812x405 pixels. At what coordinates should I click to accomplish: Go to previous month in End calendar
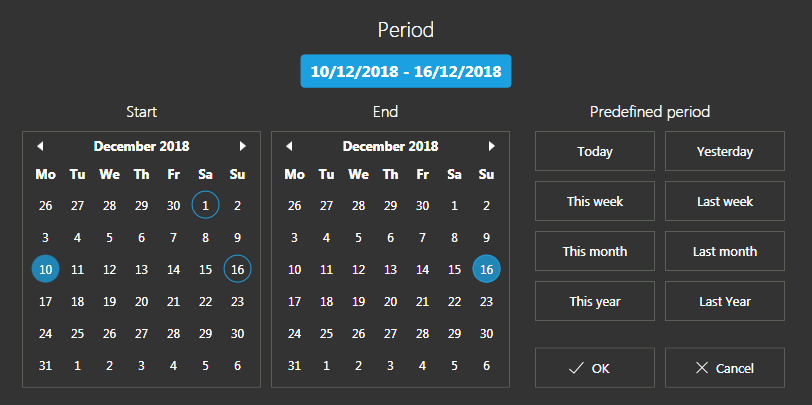(x=289, y=146)
